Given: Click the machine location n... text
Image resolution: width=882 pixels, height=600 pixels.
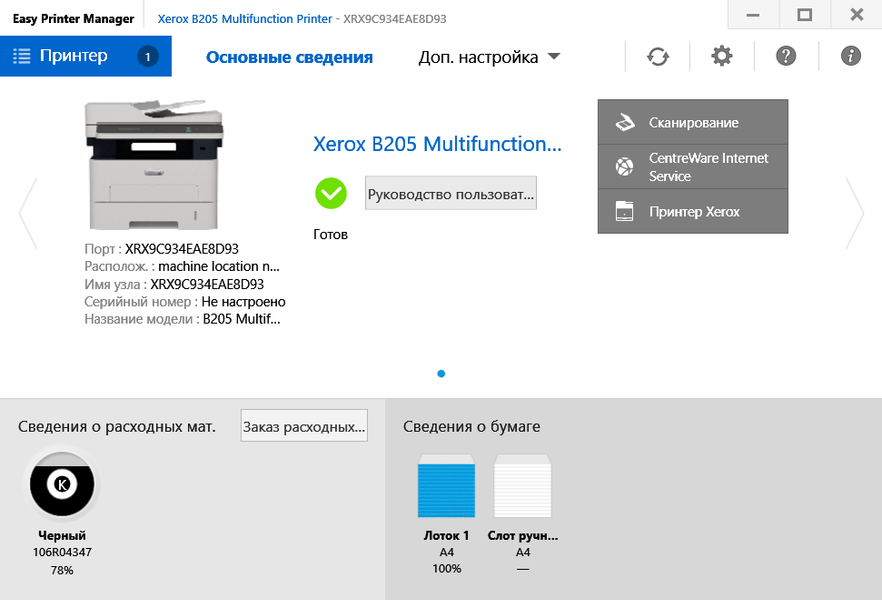Looking at the screenshot, I should pyautogui.click(x=219, y=267).
